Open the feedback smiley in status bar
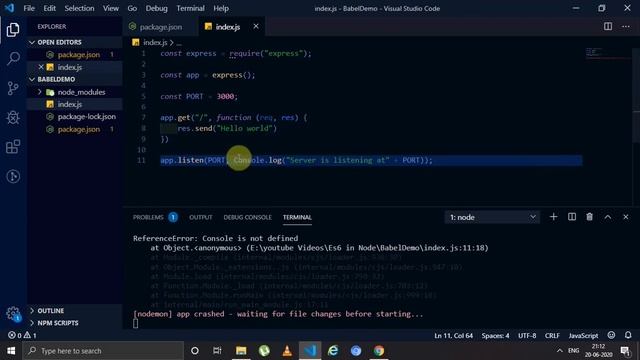Screen dimensions: 640x360 pos(611,335)
